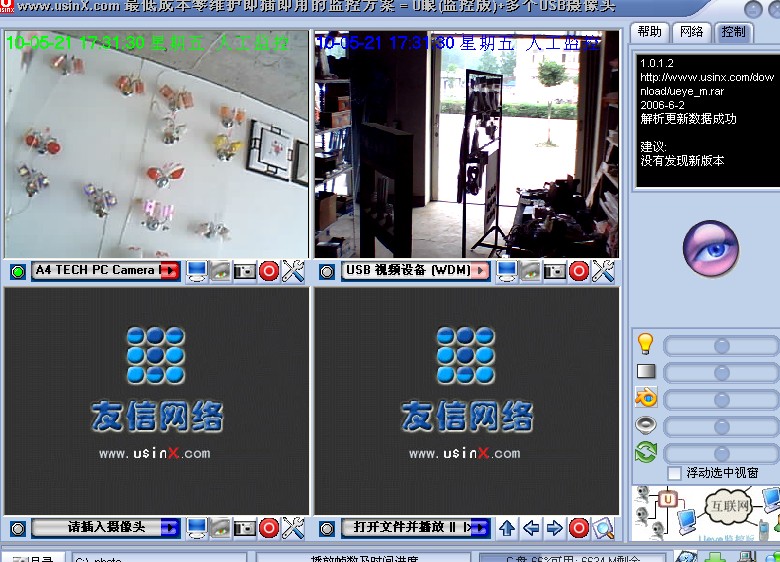
Task: Open settings tools for A4 TECH camera
Action: [293, 271]
